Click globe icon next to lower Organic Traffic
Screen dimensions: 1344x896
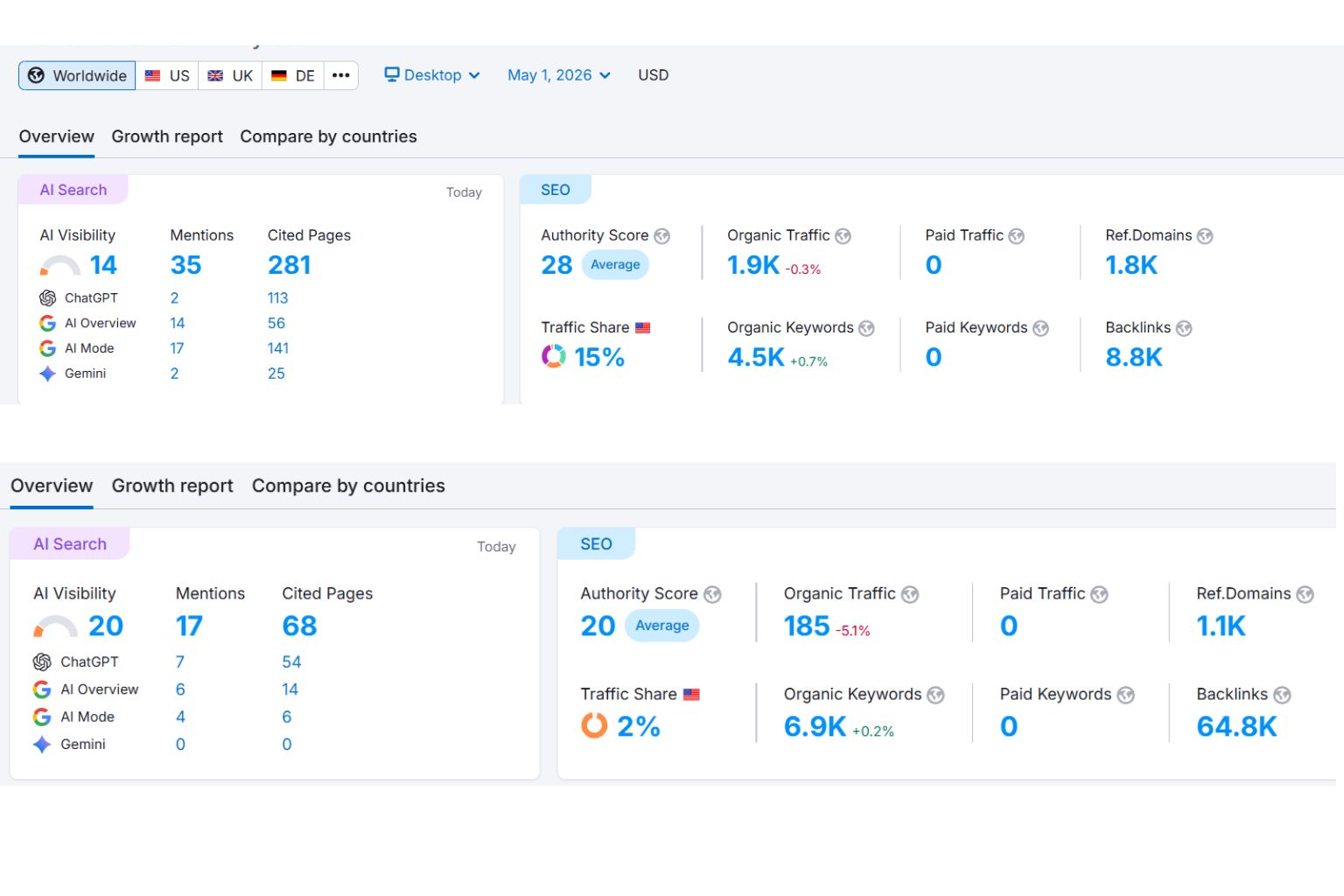[x=910, y=595]
